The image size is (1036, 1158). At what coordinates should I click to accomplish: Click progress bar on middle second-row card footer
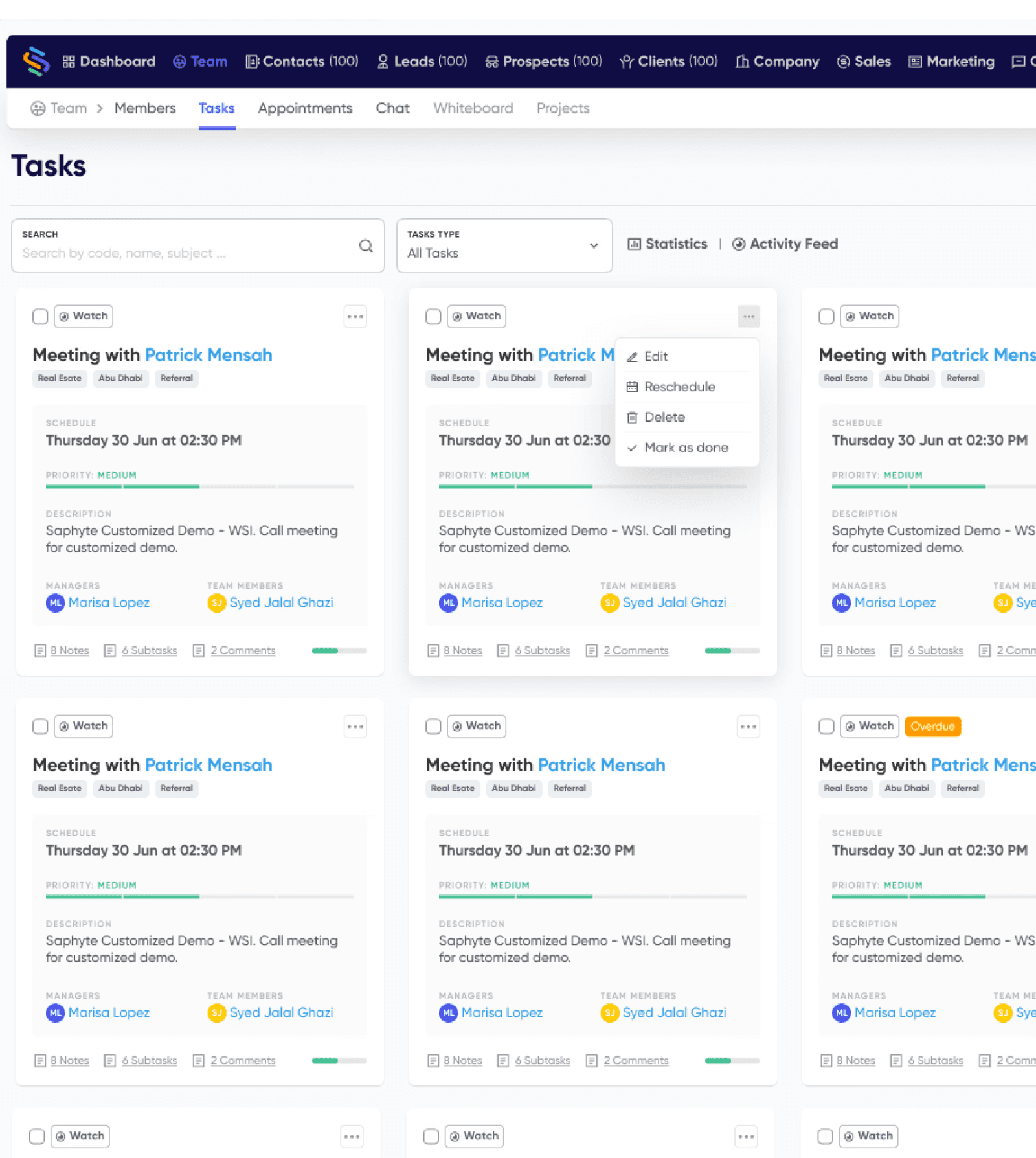click(732, 1060)
